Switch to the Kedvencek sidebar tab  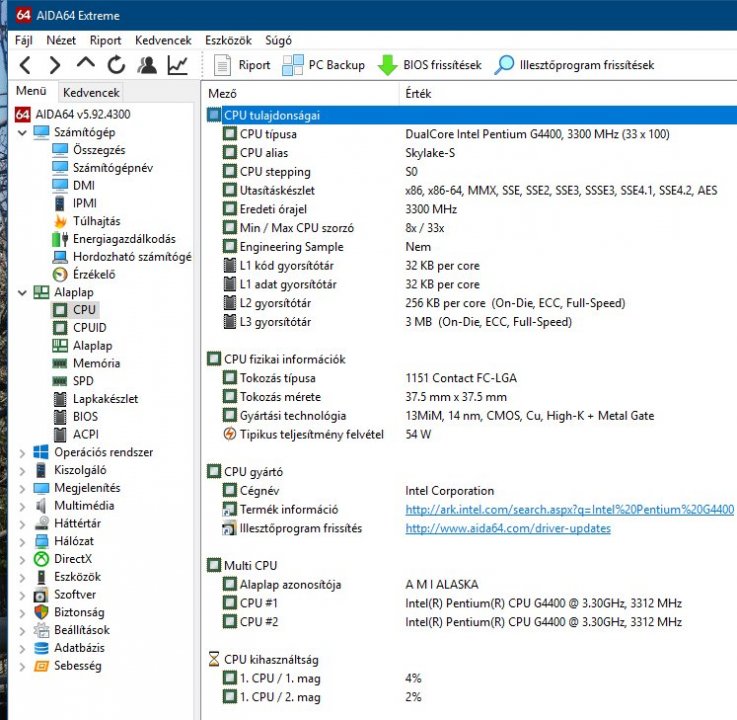91,93
